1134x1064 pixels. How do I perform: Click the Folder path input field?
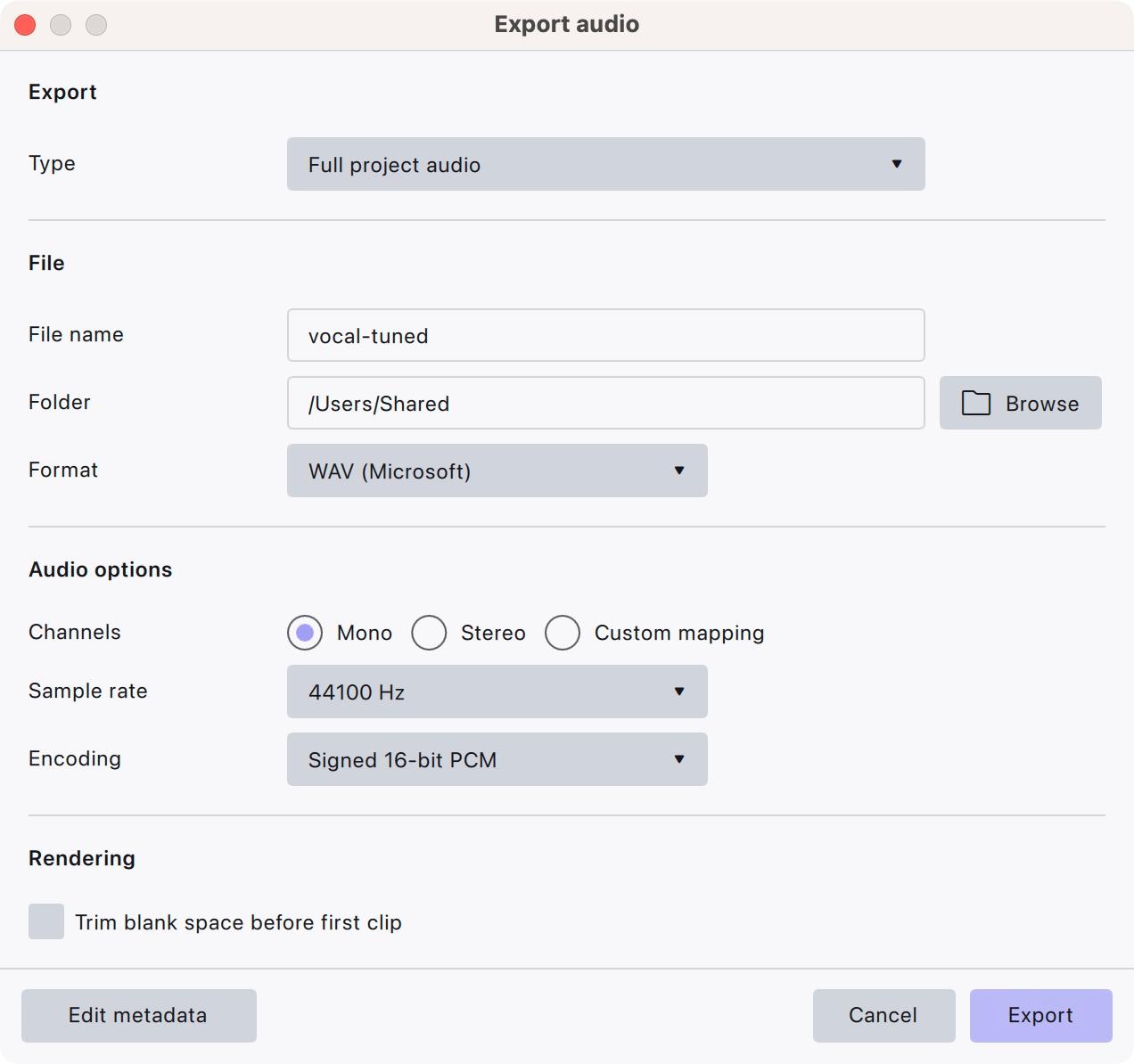605,403
